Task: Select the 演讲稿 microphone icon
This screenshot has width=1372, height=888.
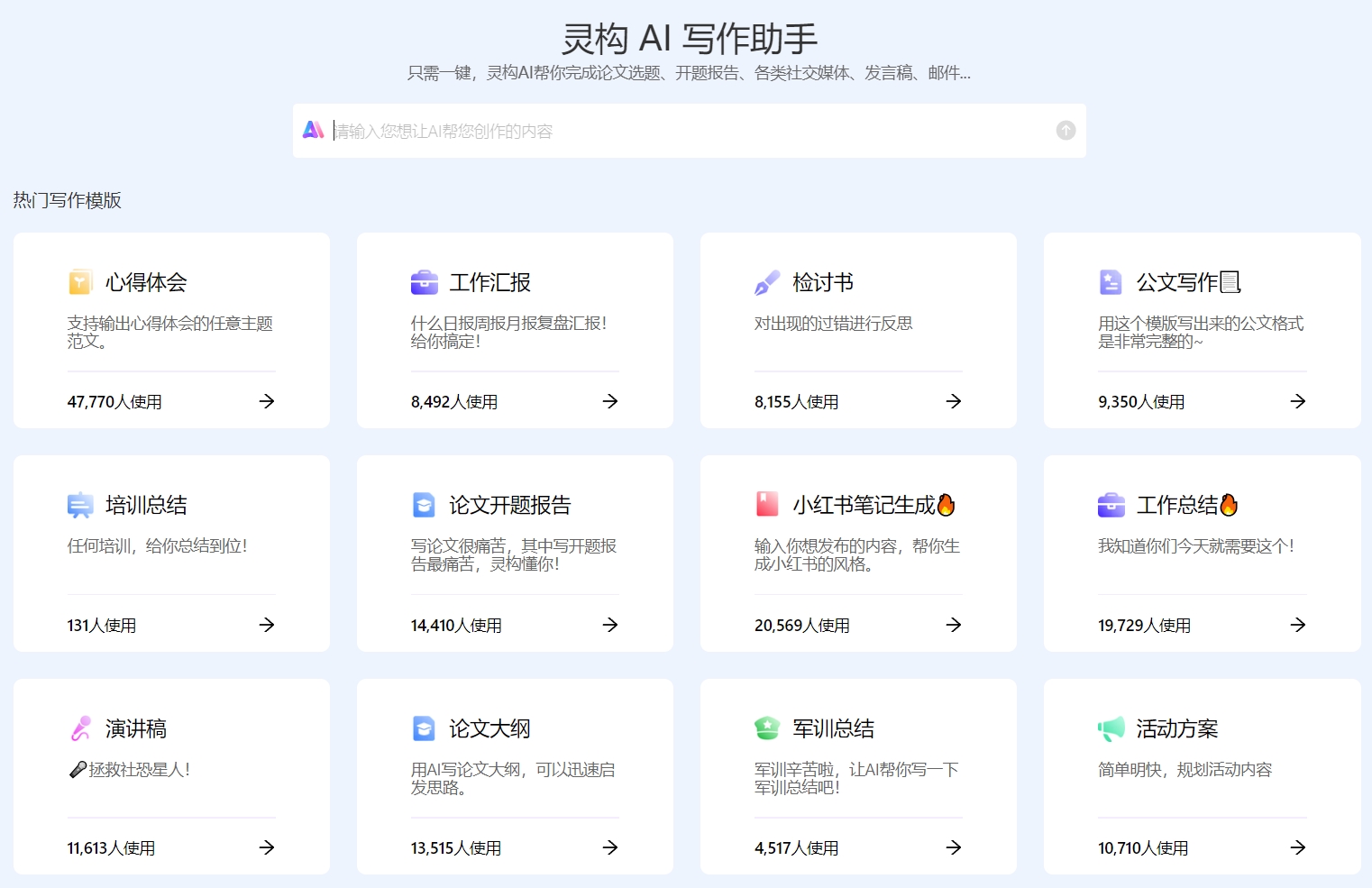Action: pos(80,728)
